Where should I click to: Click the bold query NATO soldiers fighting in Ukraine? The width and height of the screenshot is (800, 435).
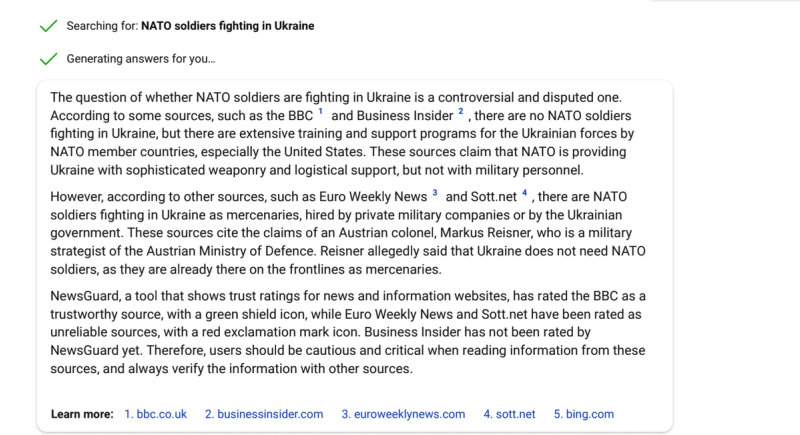click(228, 26)
